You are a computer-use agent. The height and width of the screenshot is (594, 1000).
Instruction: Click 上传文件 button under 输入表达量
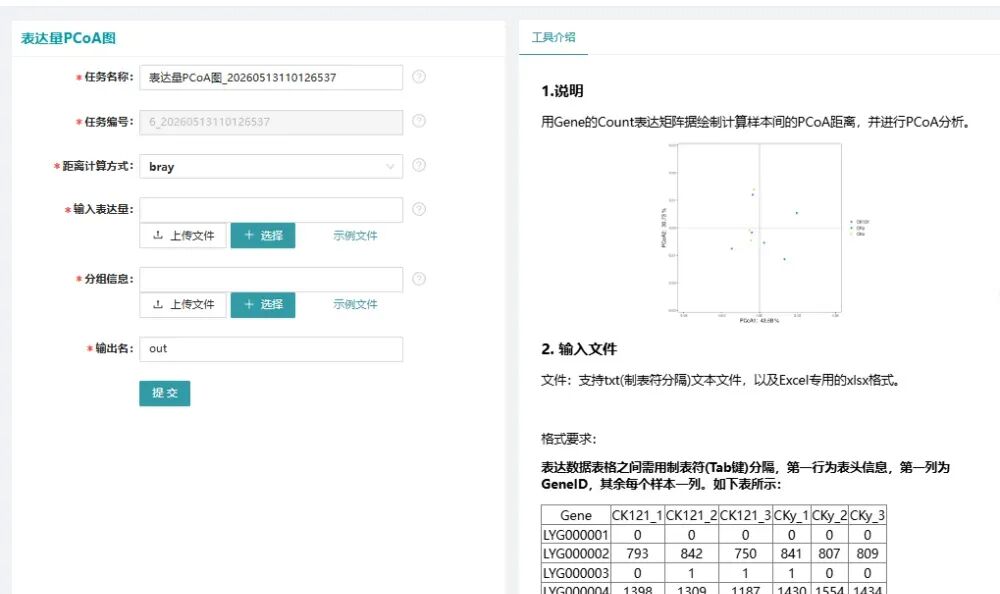coord(183,235)
